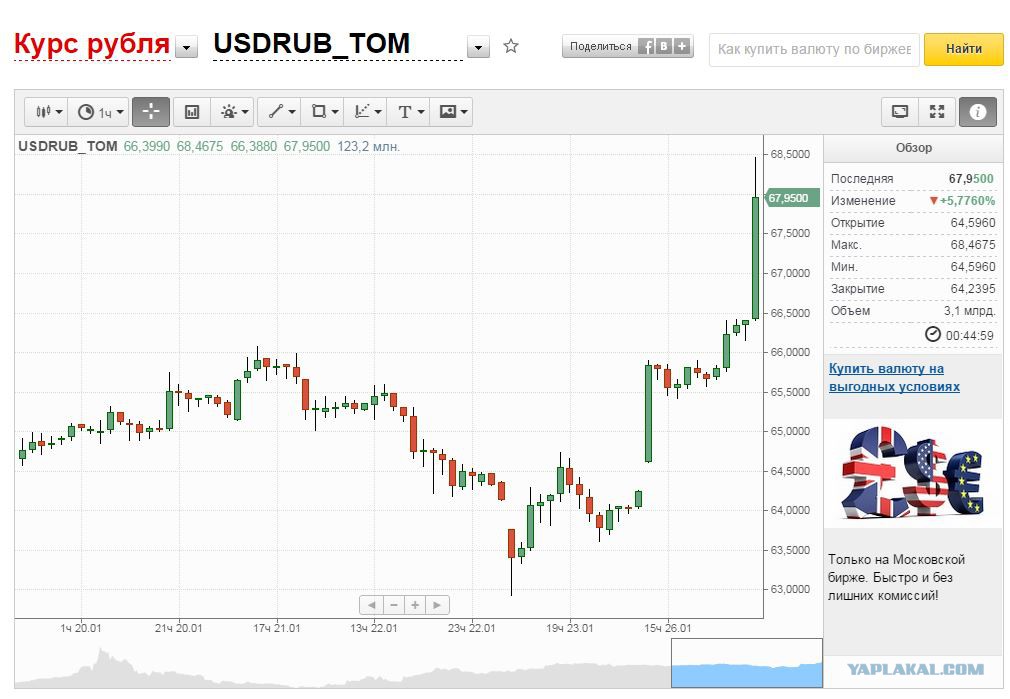Open the USDRUB_TOM instrument dropdown
The height and width of the screenshot is (699, 1010).
pyautogui.click(x=478, y=48)
